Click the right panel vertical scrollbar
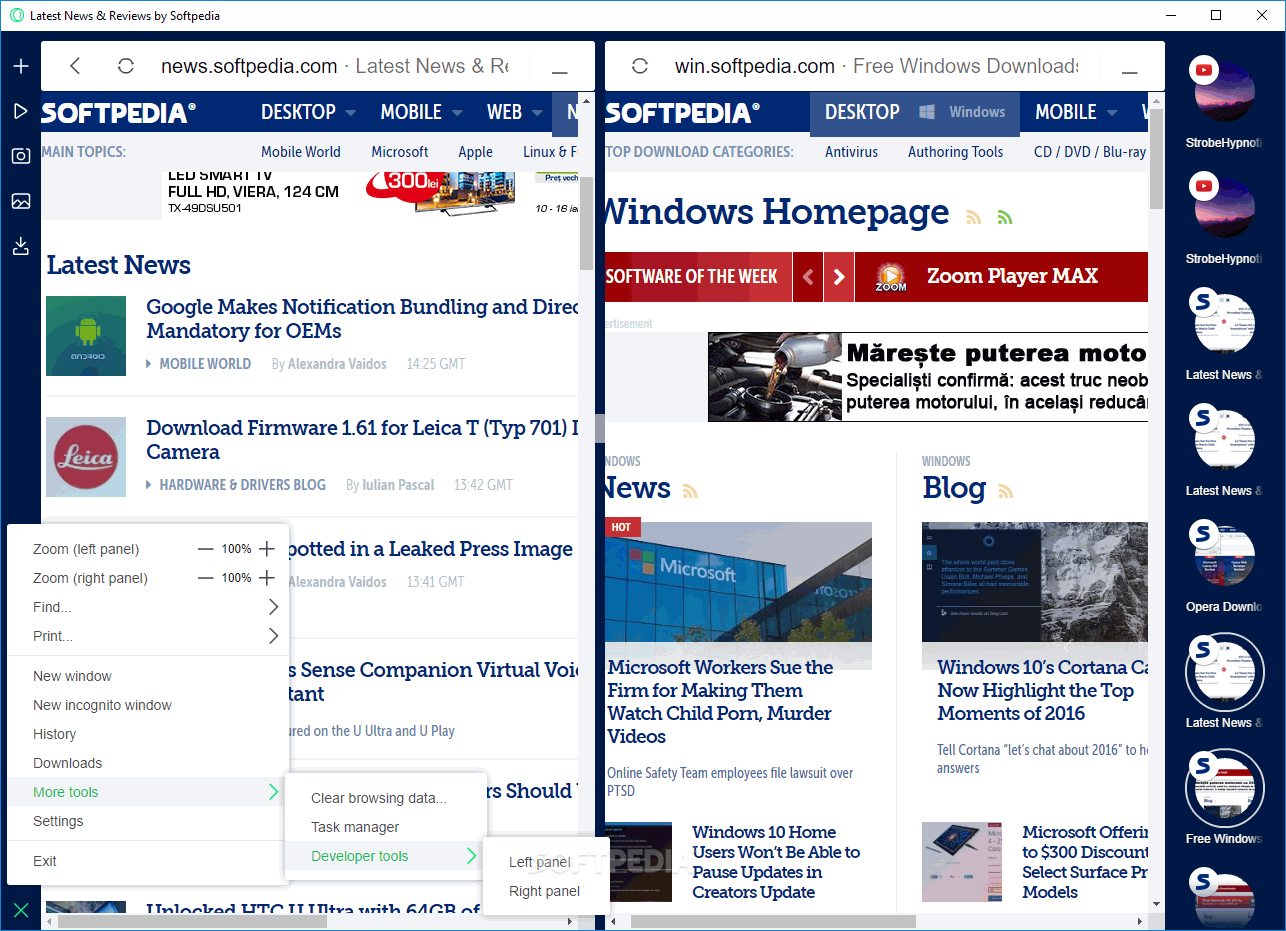The width and height of the screenshot is (1286, 931). point(1157,159)
